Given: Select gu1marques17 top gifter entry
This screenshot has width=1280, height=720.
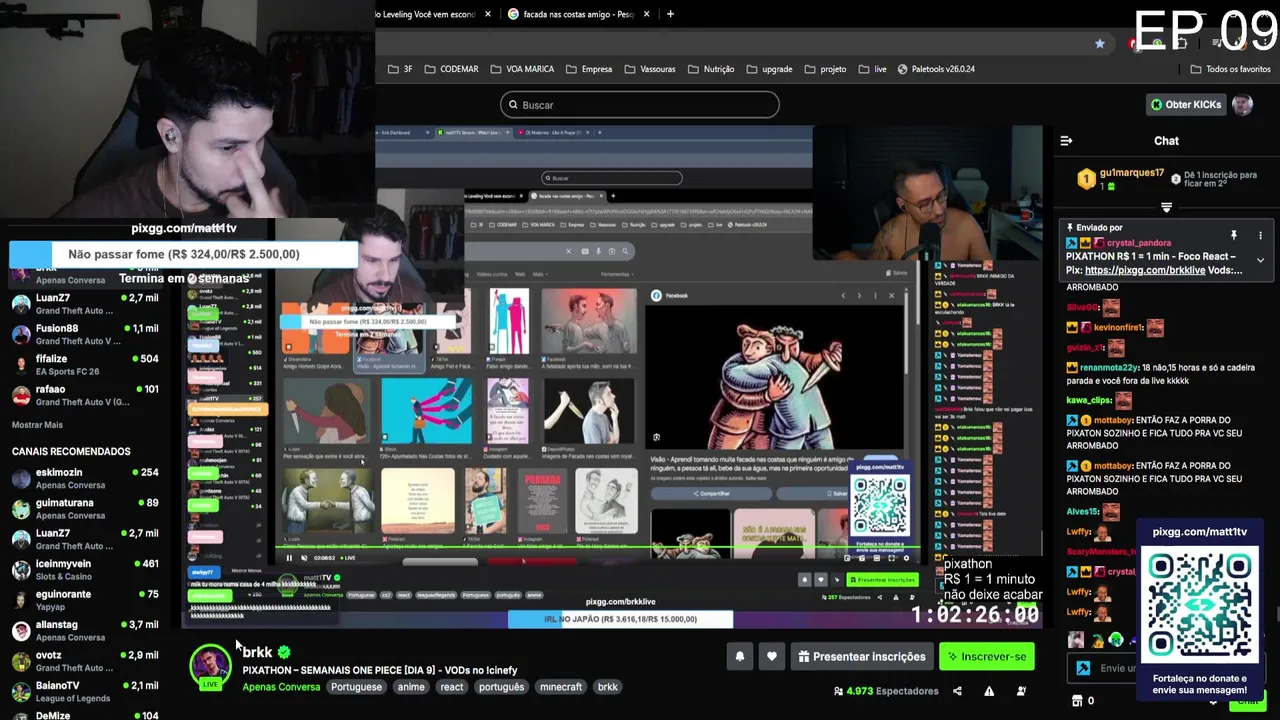Looking at the screenshot, I should tap(1122, 179).
